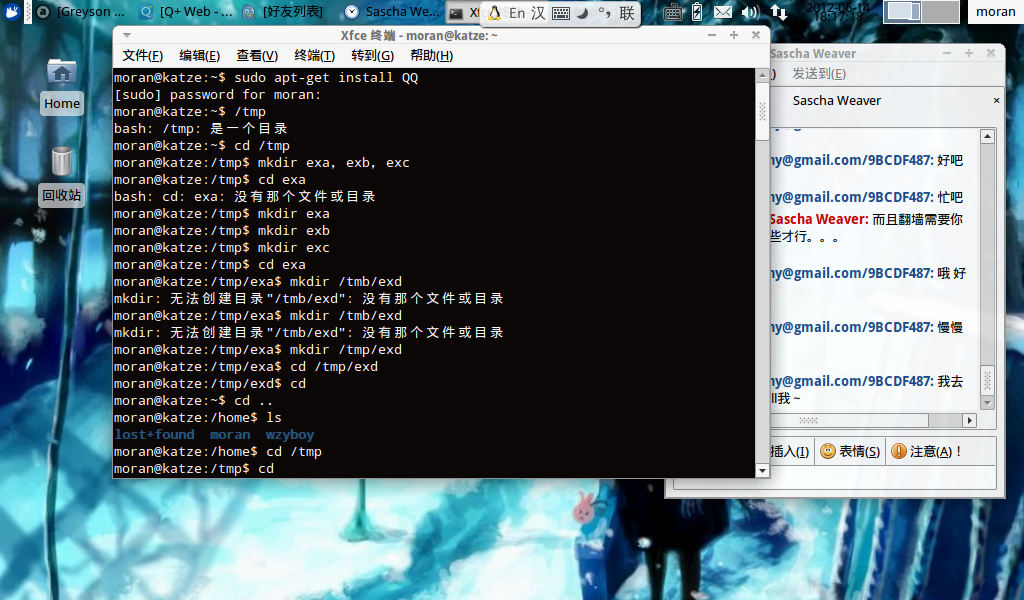Image resolution: width=1024 pixels, height=600 pixels.
Task: Click the message ending with 慢慢
Action: click(x=866, y=327)
